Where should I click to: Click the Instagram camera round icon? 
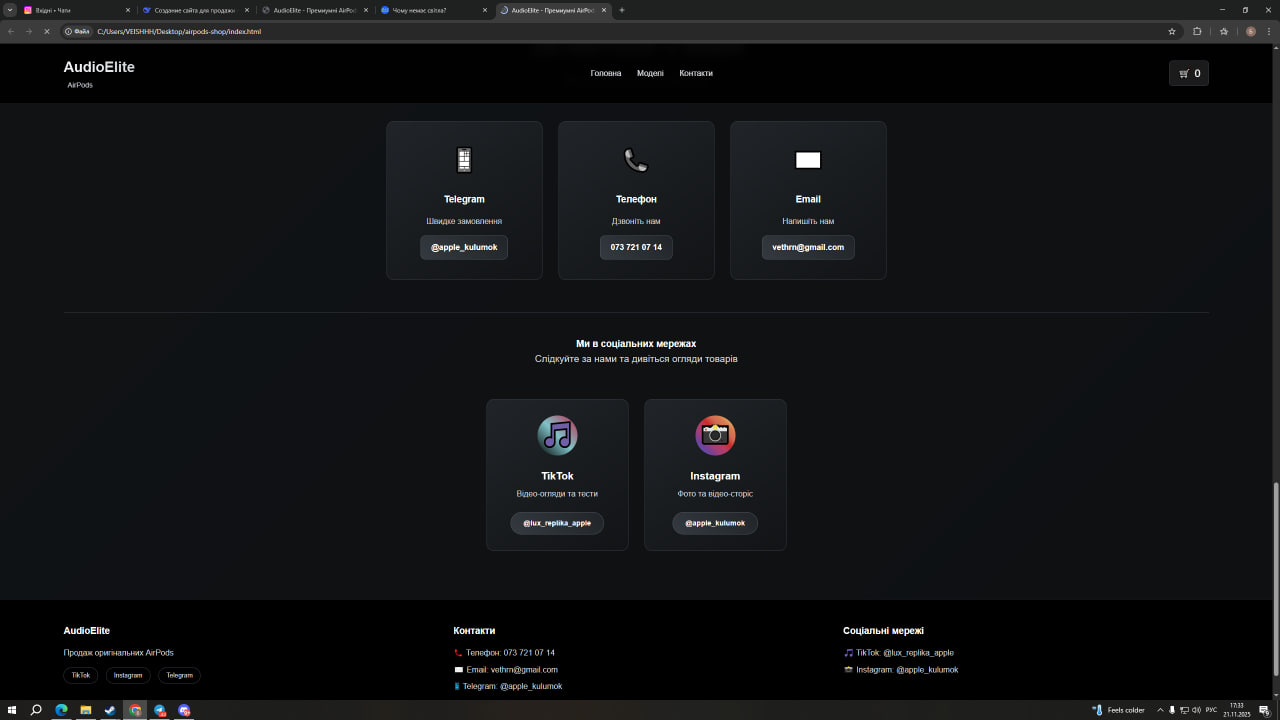coord(715,435)
